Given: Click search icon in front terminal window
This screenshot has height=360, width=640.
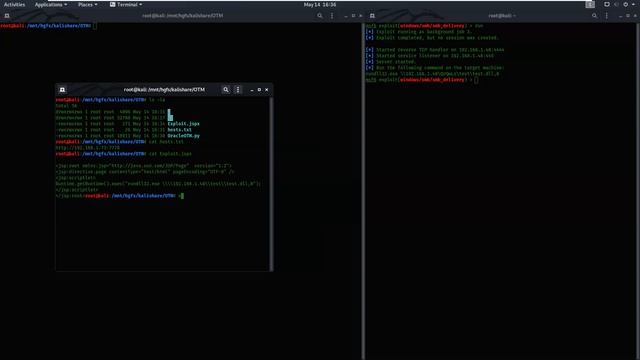Looking at the screenshot, I should point(226,89).
